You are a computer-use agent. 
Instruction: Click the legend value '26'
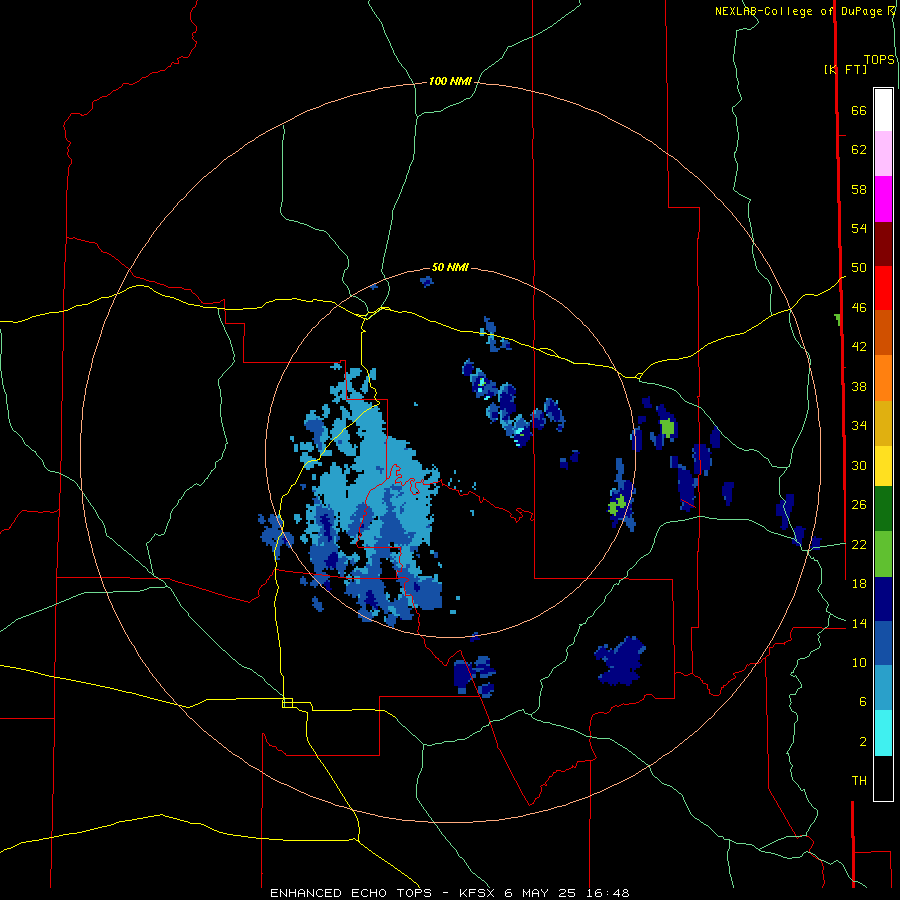(x=859, y=505)
